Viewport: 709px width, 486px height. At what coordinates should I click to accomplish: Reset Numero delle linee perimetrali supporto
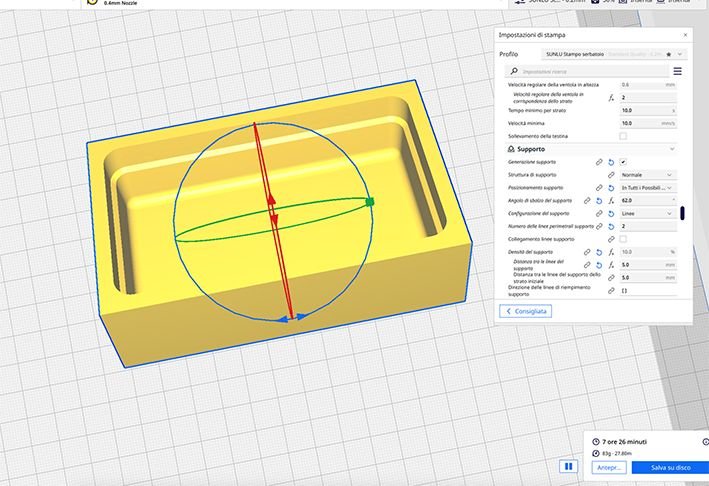pos(611,226)
